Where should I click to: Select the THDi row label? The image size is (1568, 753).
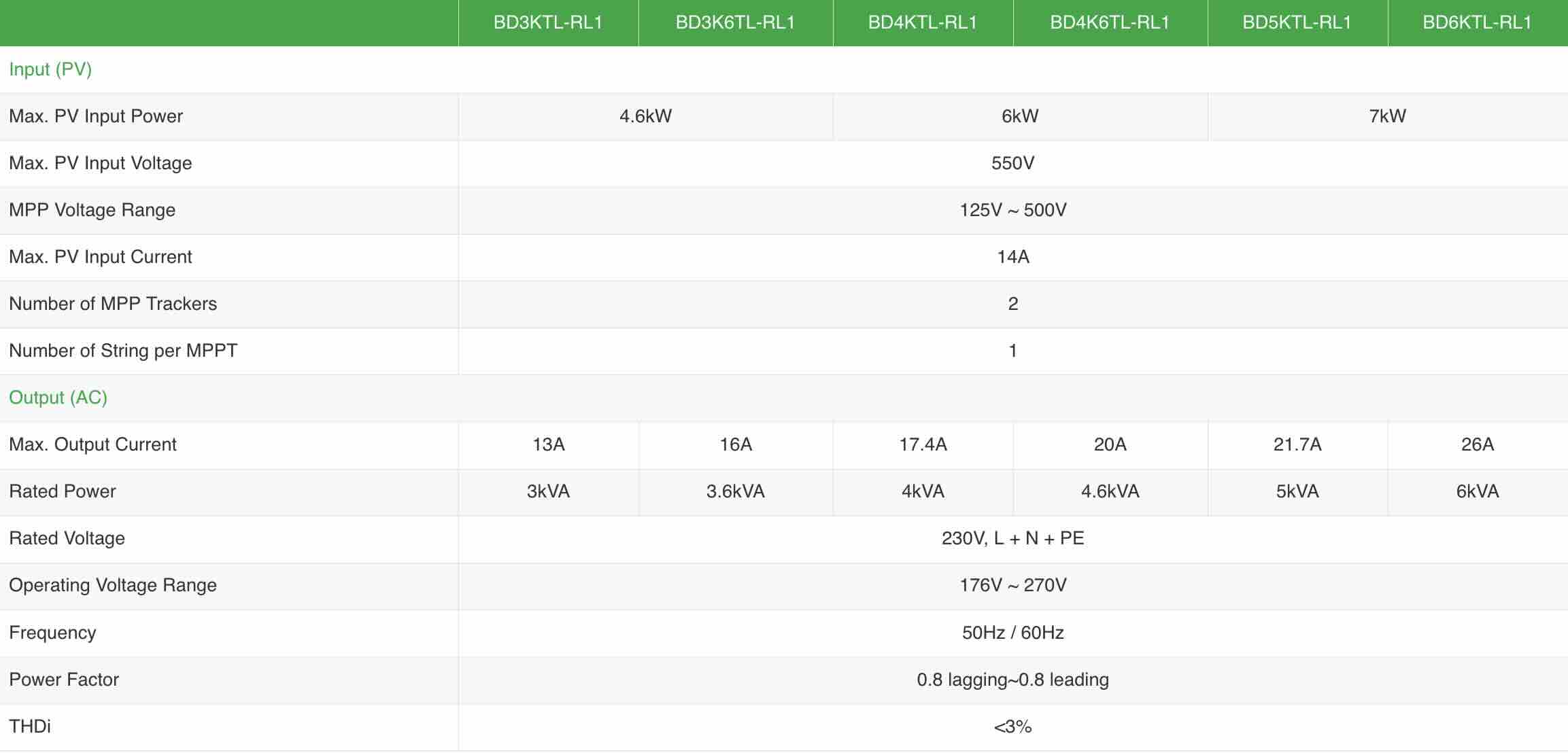pyautogui.click(x=30, y=726)
